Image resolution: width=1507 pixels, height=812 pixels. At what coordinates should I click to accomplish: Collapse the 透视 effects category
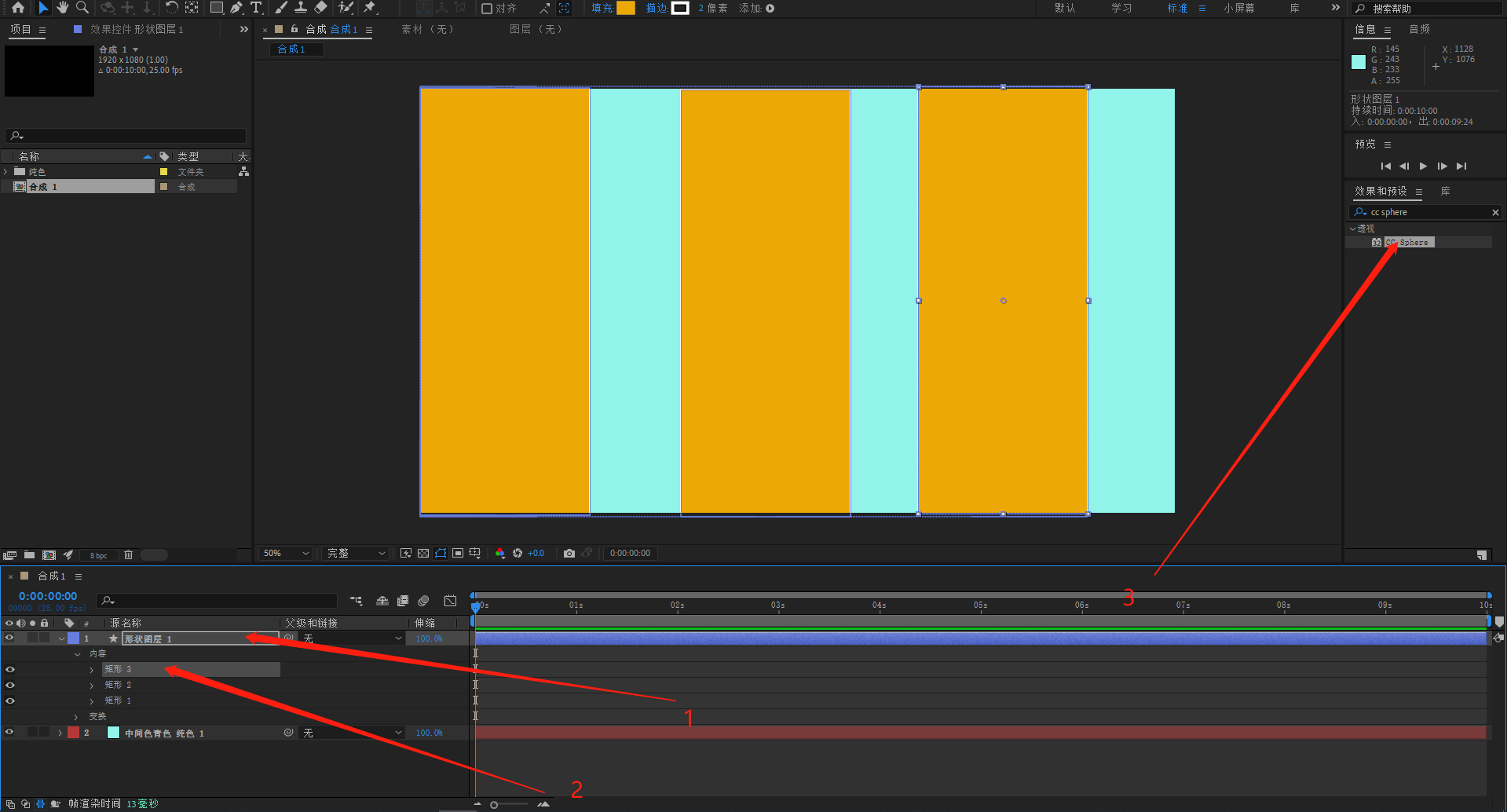tap(1352, 229)
